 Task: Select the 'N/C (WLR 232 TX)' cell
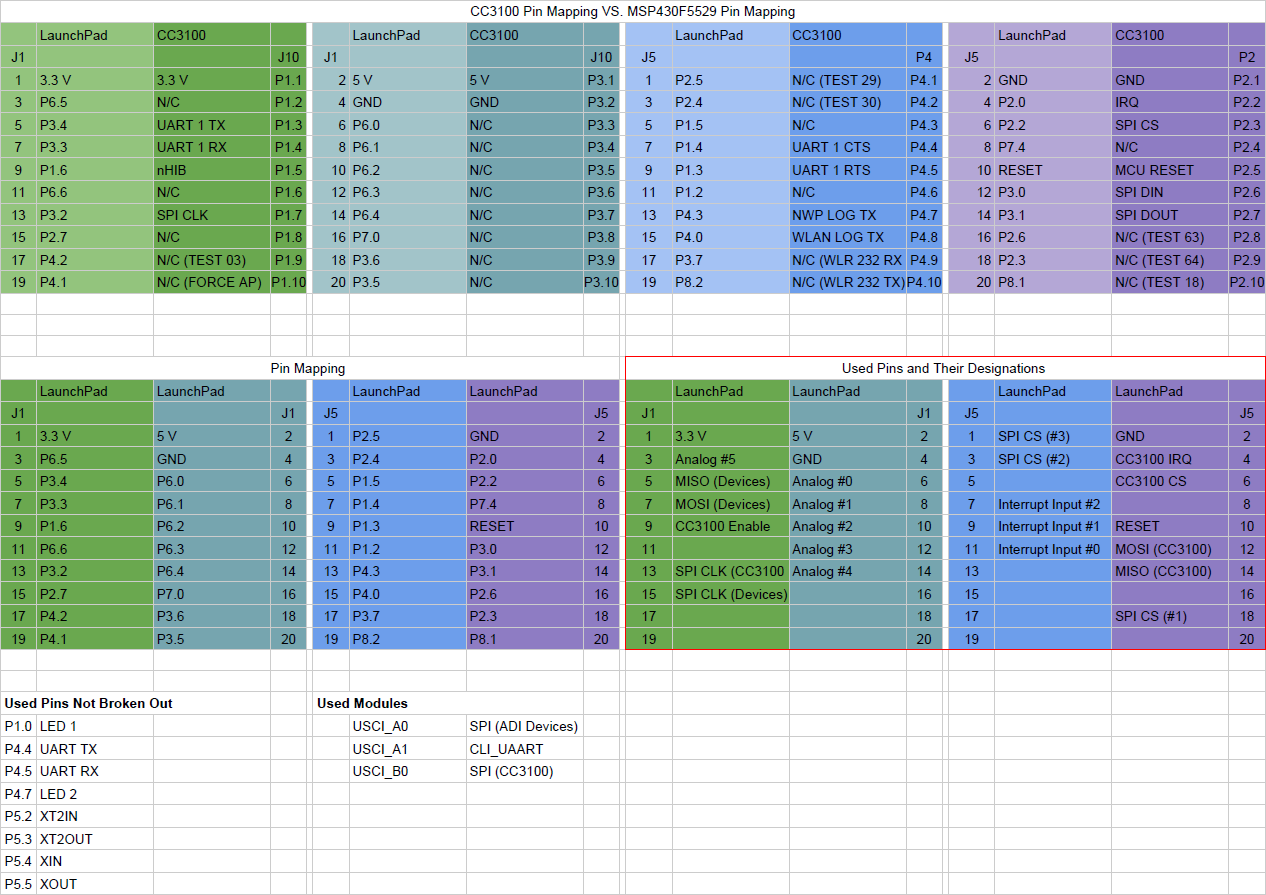click(848, 282)
